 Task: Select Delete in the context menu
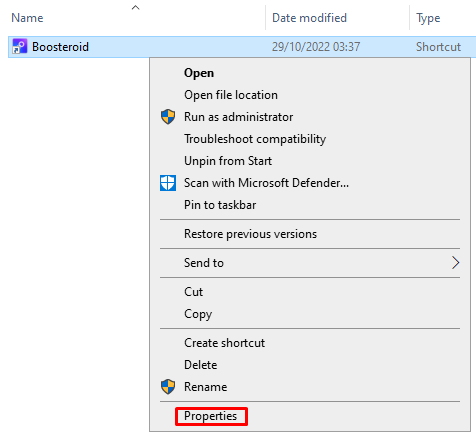201,365
